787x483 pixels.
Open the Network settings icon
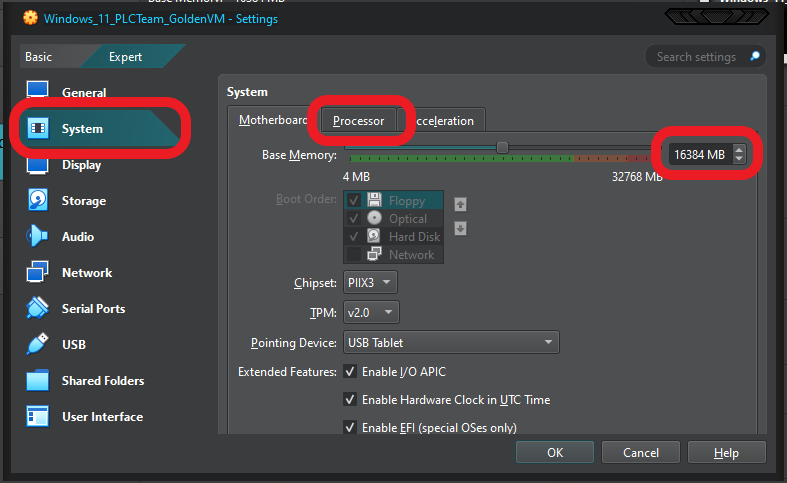click(x=38, y=273)
